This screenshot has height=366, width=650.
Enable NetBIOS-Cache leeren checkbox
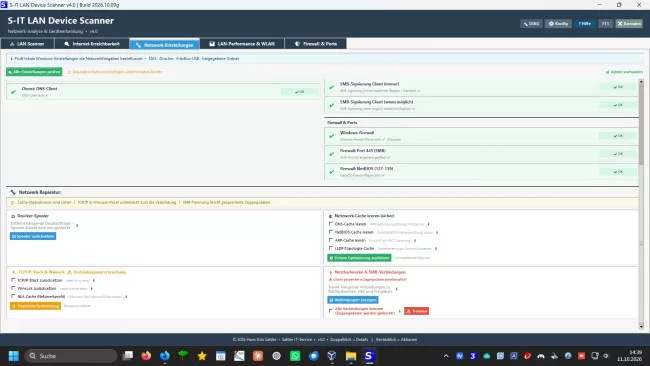pyautogui.click(x=331, y=232)
